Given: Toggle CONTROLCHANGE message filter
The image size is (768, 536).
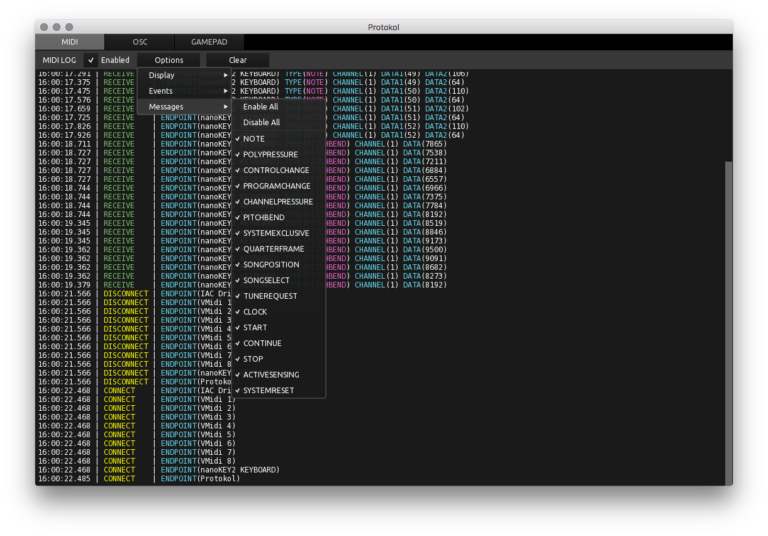Looking at the screenshot, I should click(x=278, y=170).
